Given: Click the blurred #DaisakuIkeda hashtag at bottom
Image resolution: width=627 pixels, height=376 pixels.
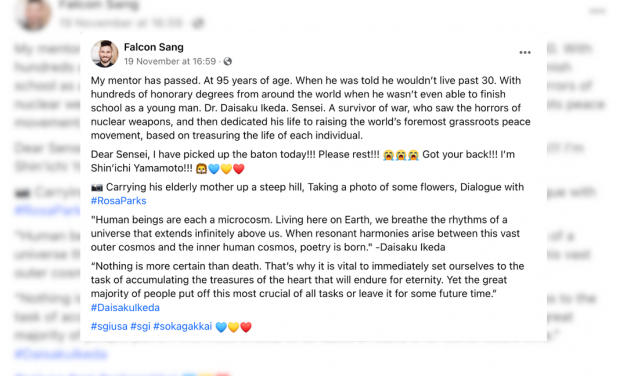Looking at the screenshot, I should [61, 354].
